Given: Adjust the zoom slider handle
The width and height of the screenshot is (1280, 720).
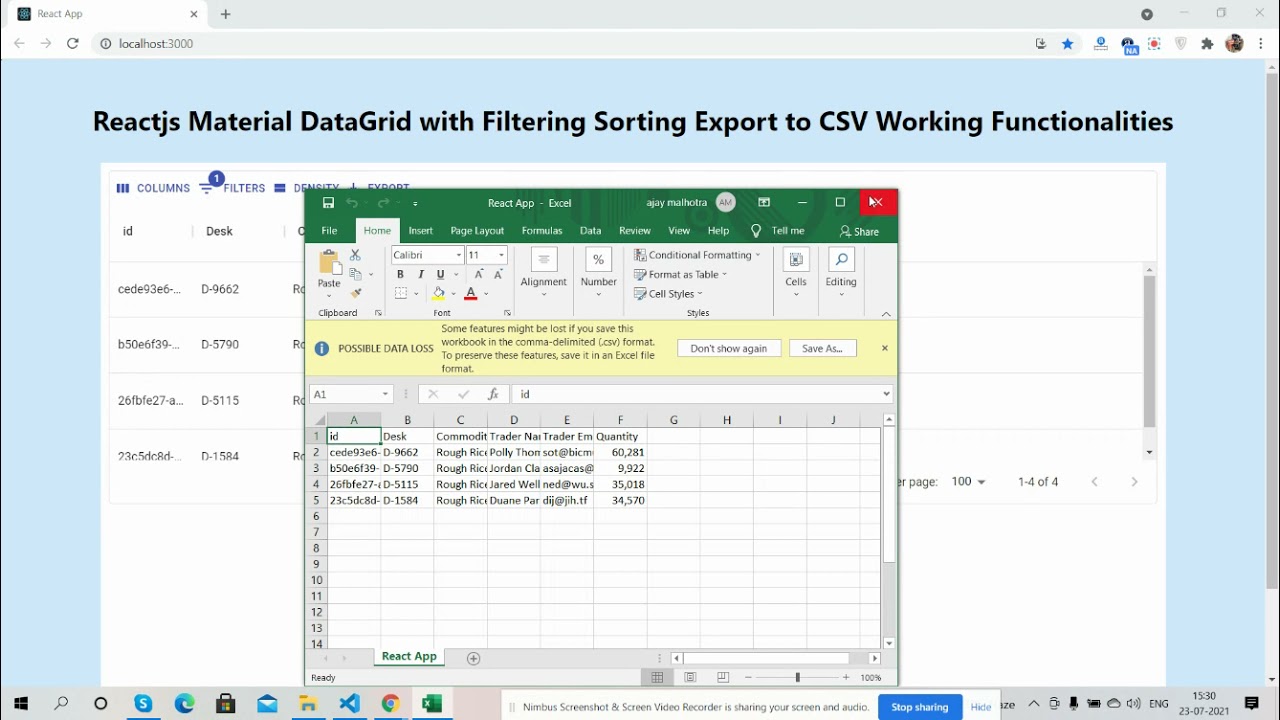Looking at the screenshot, I should (797, 678).
